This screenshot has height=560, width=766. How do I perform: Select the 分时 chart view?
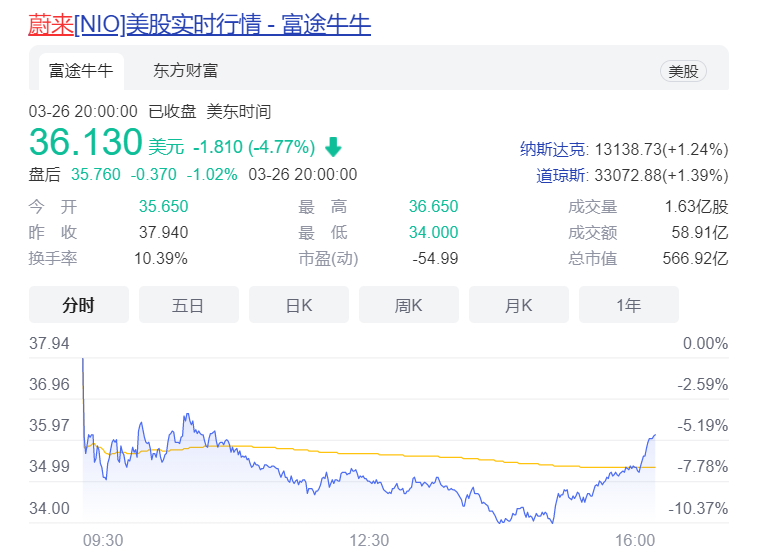tap(79, 305)
